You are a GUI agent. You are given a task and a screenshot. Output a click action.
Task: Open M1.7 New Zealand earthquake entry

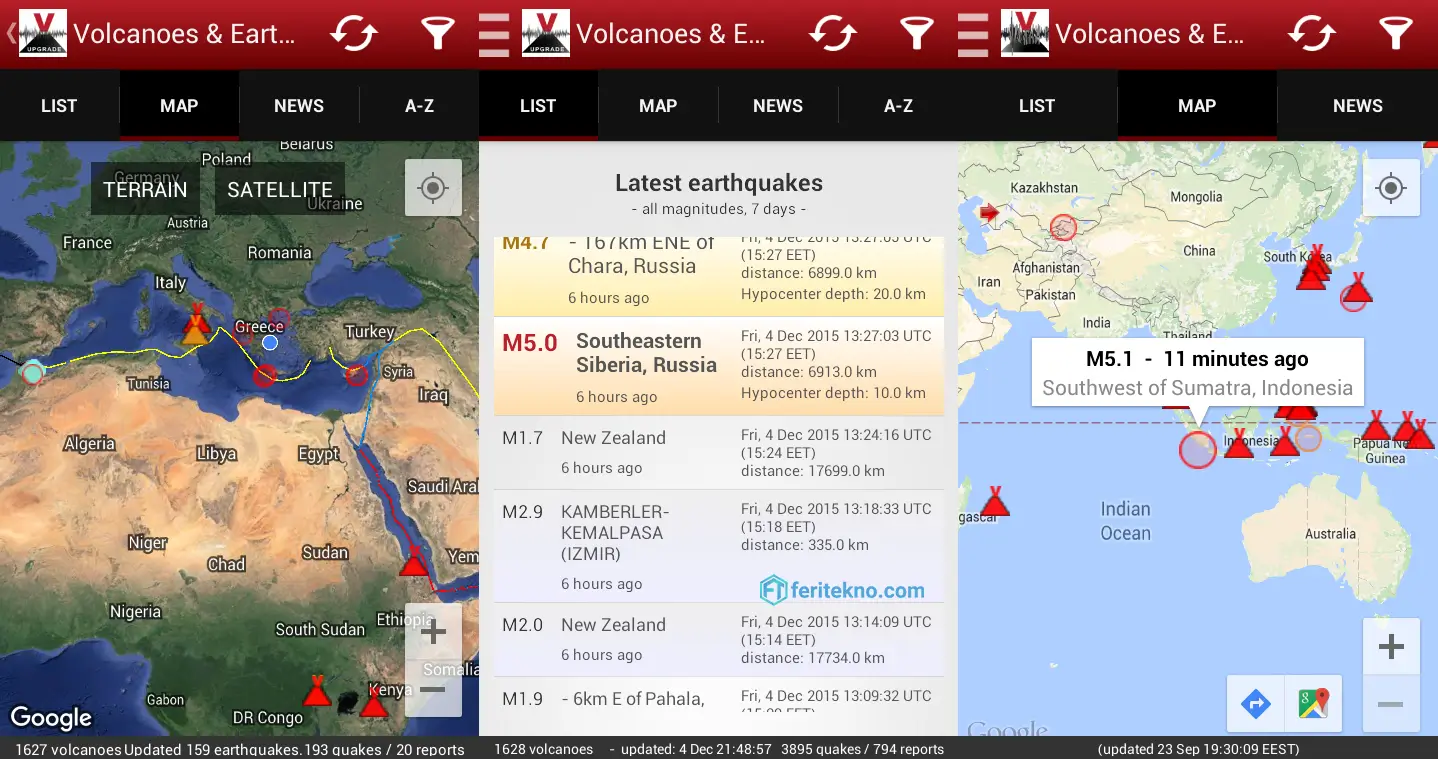click(719, 452)
